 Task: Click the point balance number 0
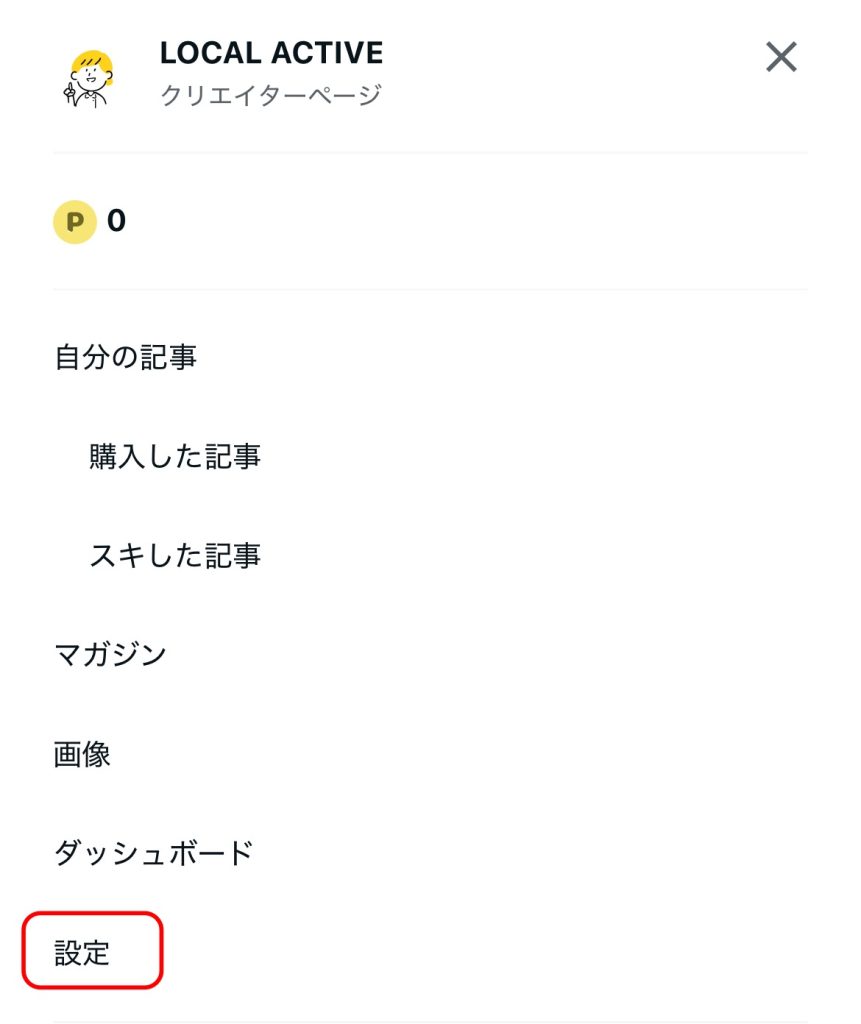coord(116,221)
